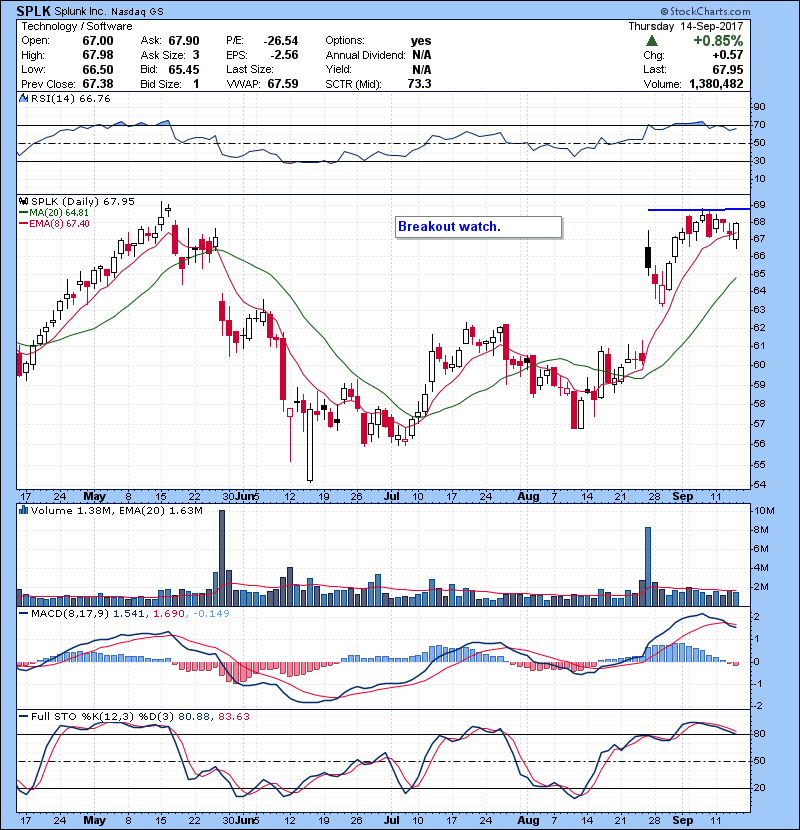Click the High price value 67.98
This screenshot has width=800, height=830.
coord(97,55)
